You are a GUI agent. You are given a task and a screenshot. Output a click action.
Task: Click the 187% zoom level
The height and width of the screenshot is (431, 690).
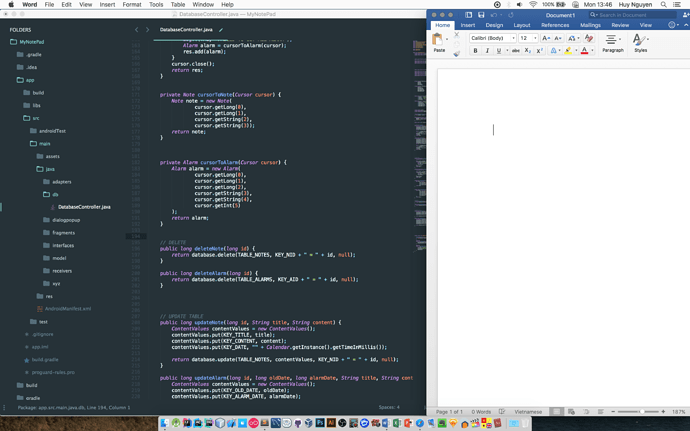[678, 412]
